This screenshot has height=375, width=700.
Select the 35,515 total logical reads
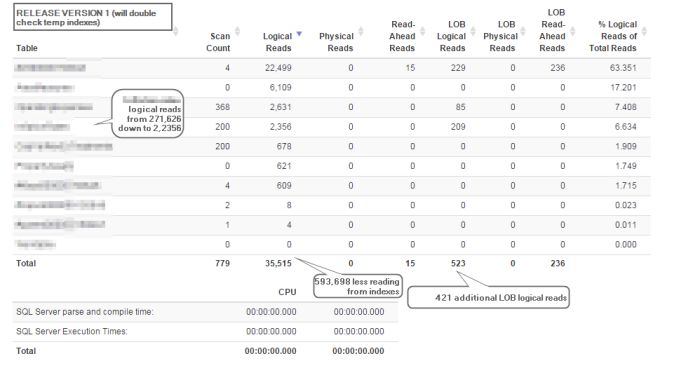(278, 263)
